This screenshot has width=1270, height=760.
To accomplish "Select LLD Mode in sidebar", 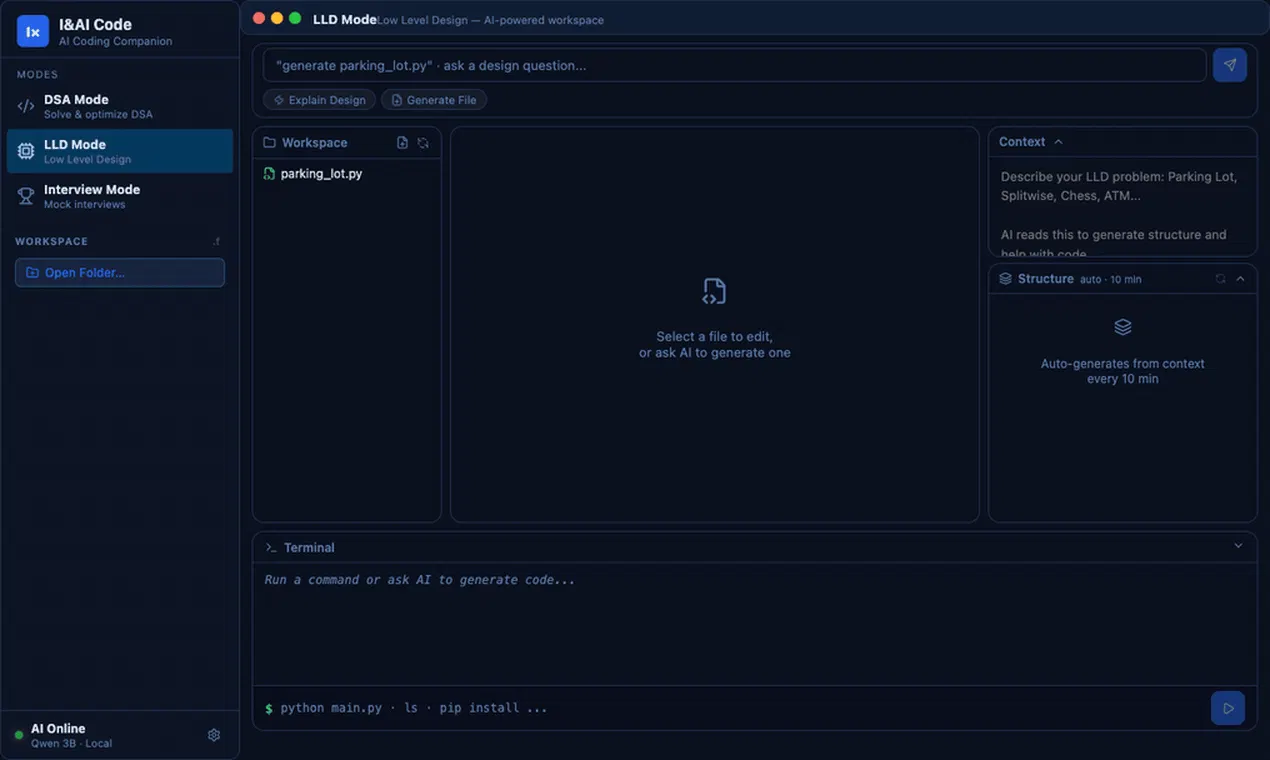I will coord(120,151).
